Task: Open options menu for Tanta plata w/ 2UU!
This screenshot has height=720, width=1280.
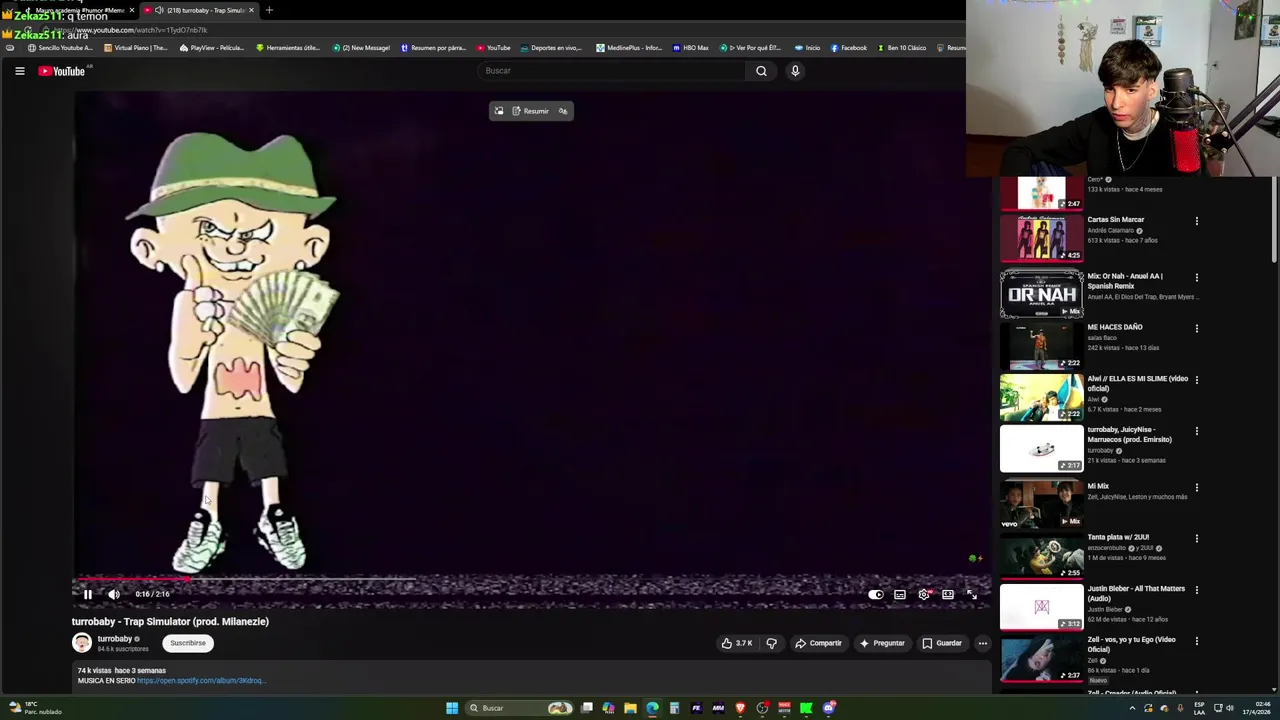Action: (x=1196, y=539)
